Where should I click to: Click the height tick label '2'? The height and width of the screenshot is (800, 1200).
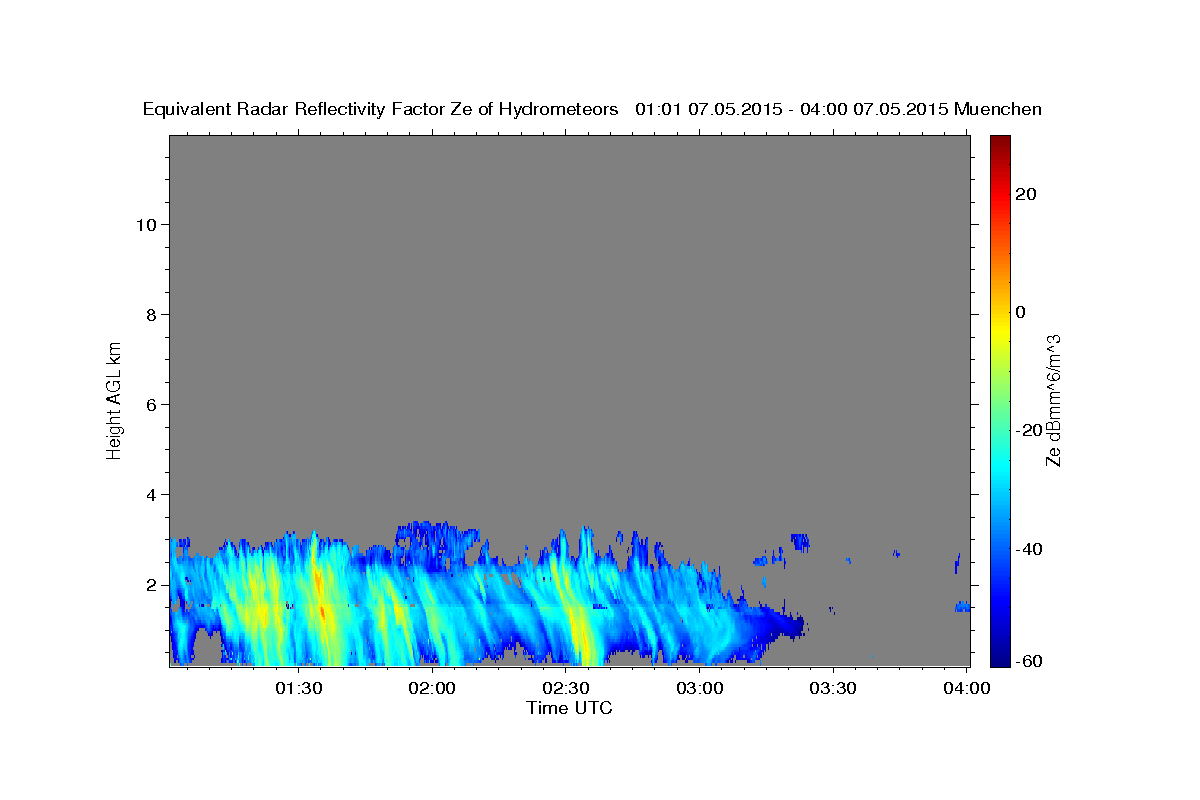point(151,584)
